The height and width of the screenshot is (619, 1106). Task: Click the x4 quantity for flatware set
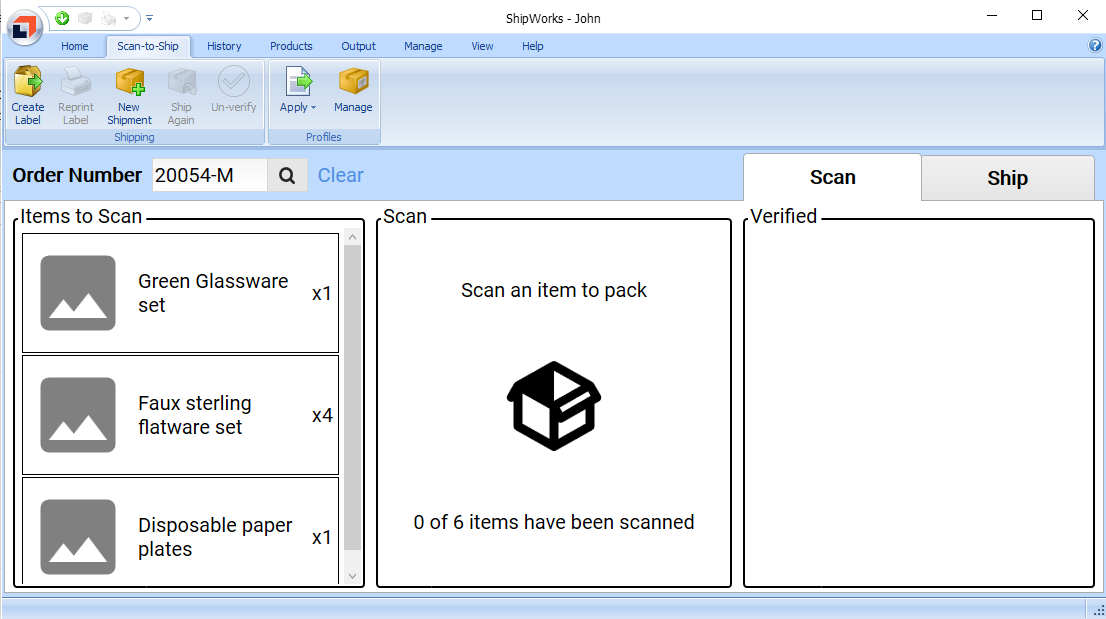tap(322, 415)
